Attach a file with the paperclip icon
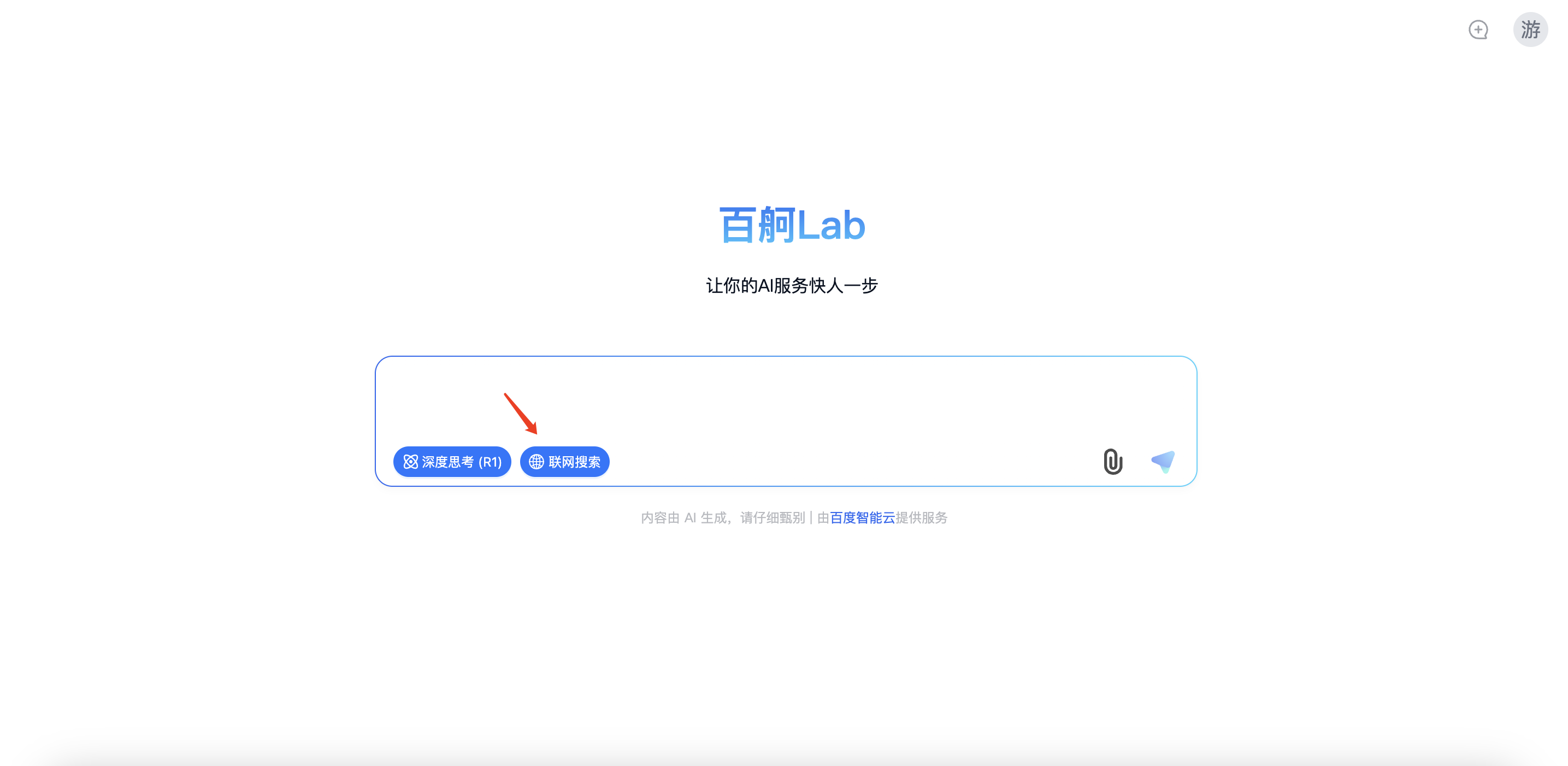Image resolution: width=1568 pixels, height=766 pixels. pos(1113,462)
